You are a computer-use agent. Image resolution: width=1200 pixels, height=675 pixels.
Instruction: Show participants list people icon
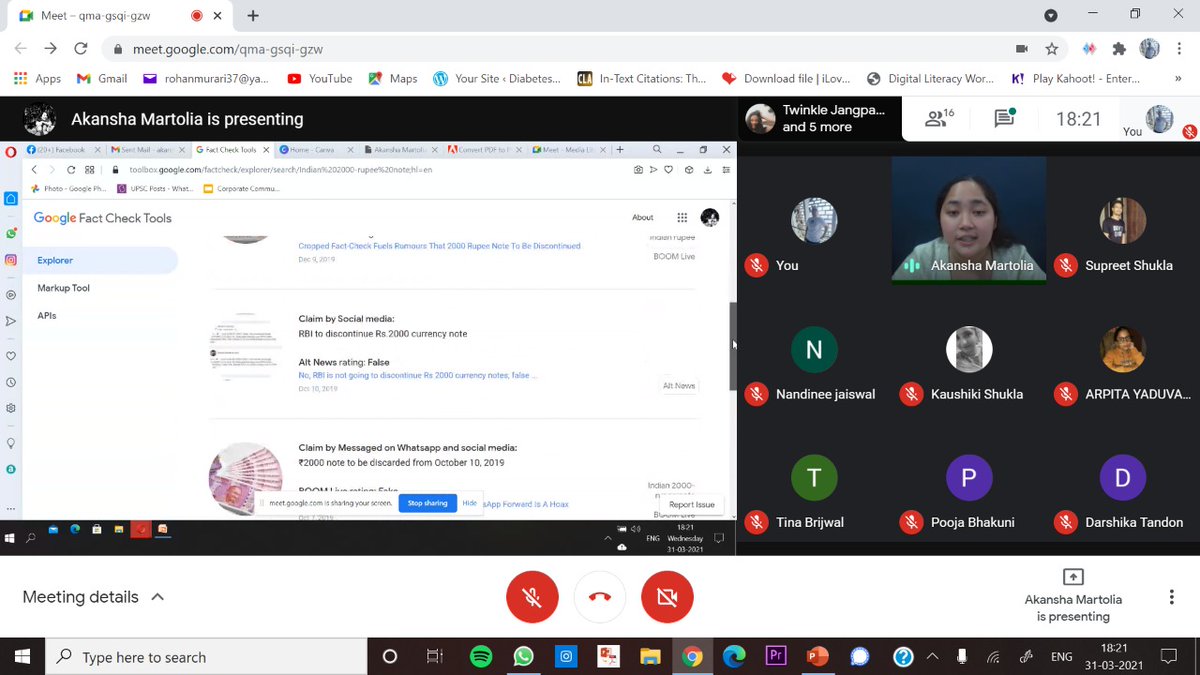pos(939,119)
